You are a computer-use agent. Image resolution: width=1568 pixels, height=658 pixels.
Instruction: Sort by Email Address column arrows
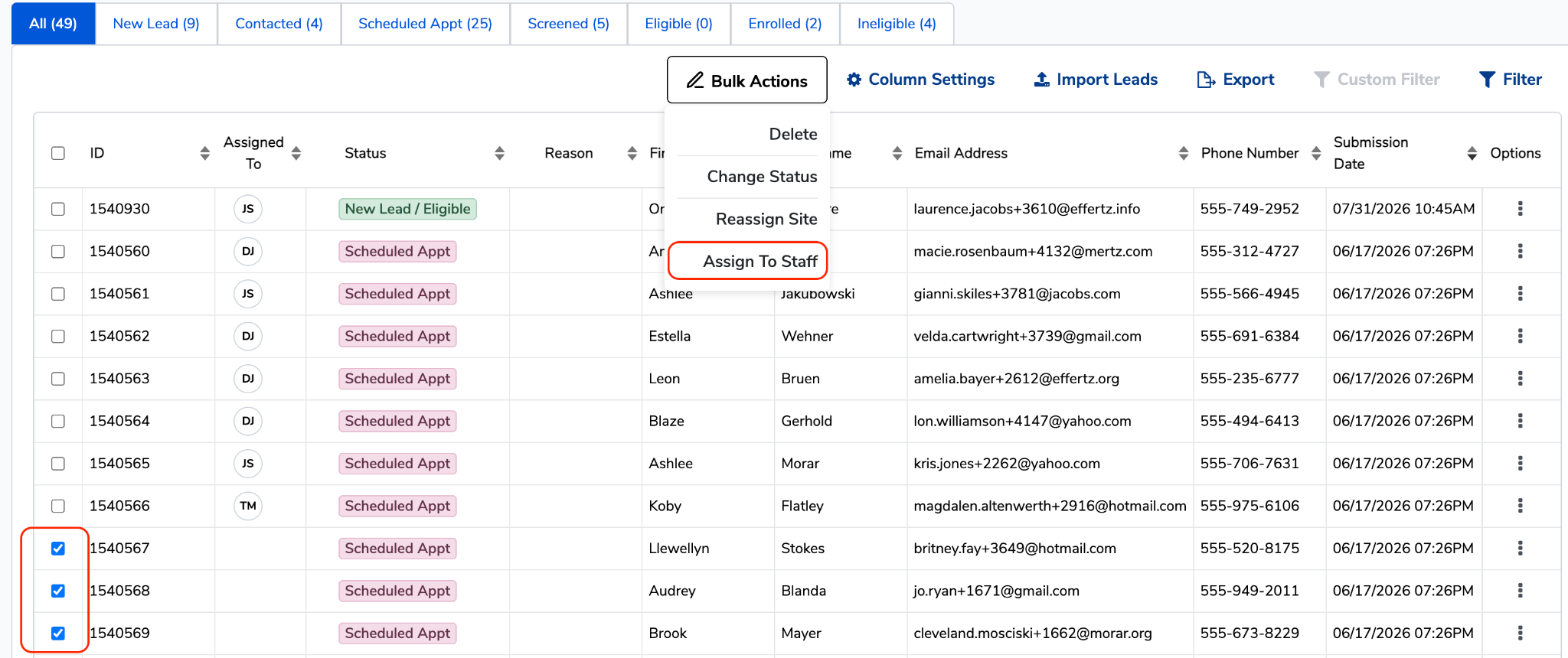tap(1183, 153)
